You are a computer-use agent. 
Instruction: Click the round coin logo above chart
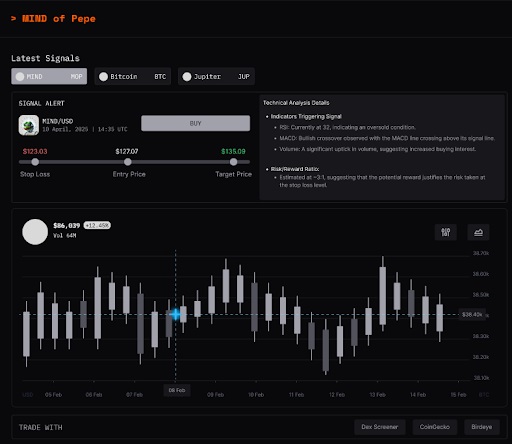pos(35,232)
